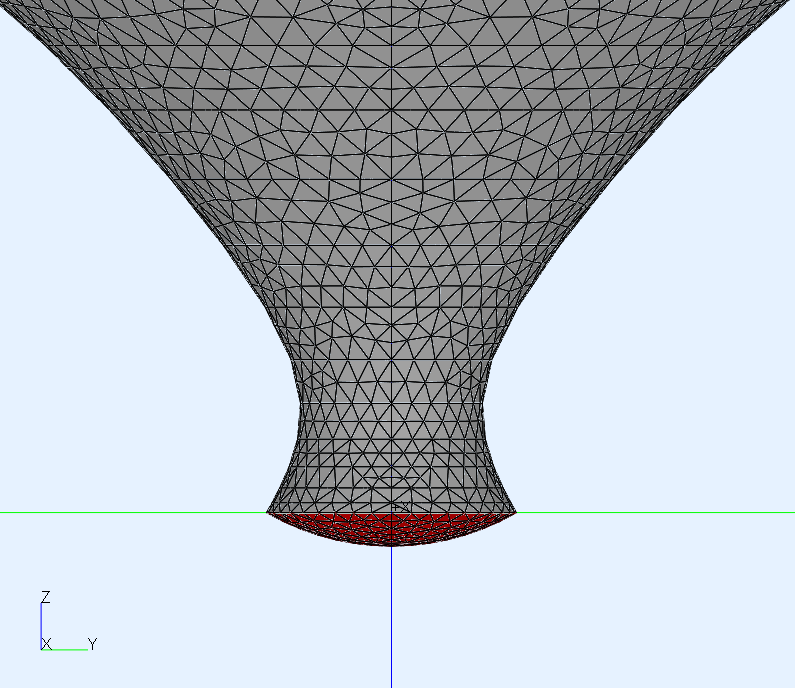Image resolution: width=795 pixels, height=688 pixels.
Task: Select the blue vertical axis line below mesh
Action: tap(391, 617)
